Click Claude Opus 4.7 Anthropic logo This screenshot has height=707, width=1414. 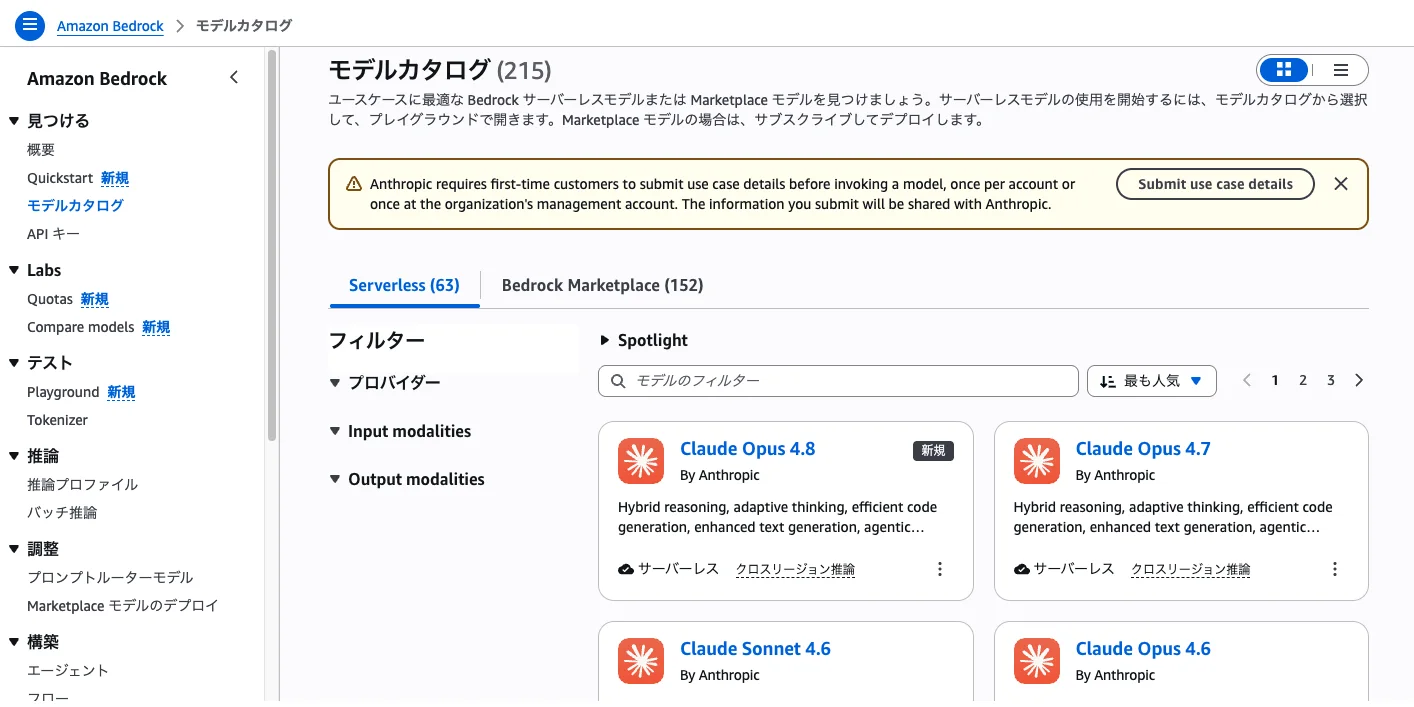coord(1037,461)
